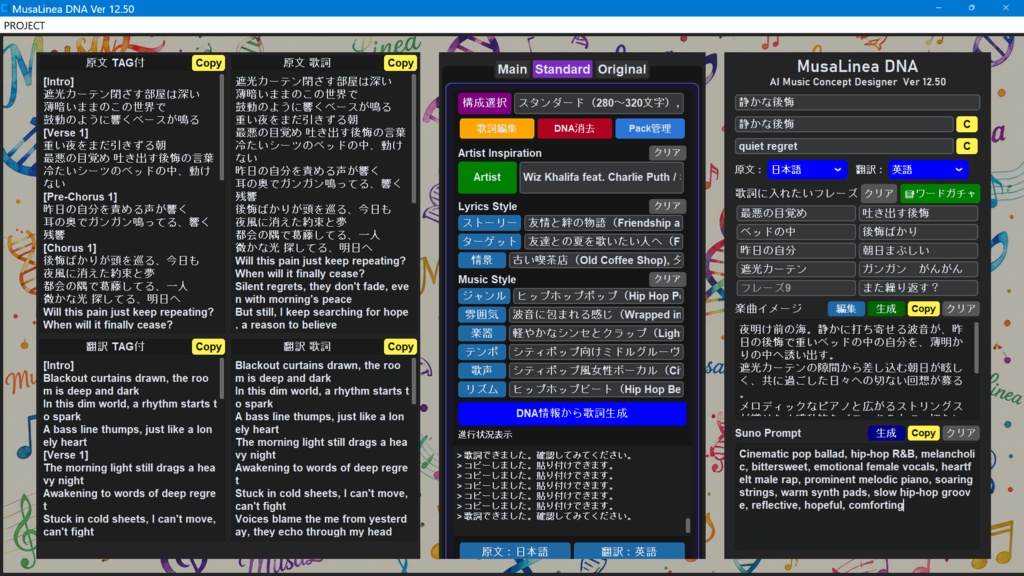Click the Suno Prompt 生成 button
Viewport: 1024px width, 576px height.
point(886,433)
